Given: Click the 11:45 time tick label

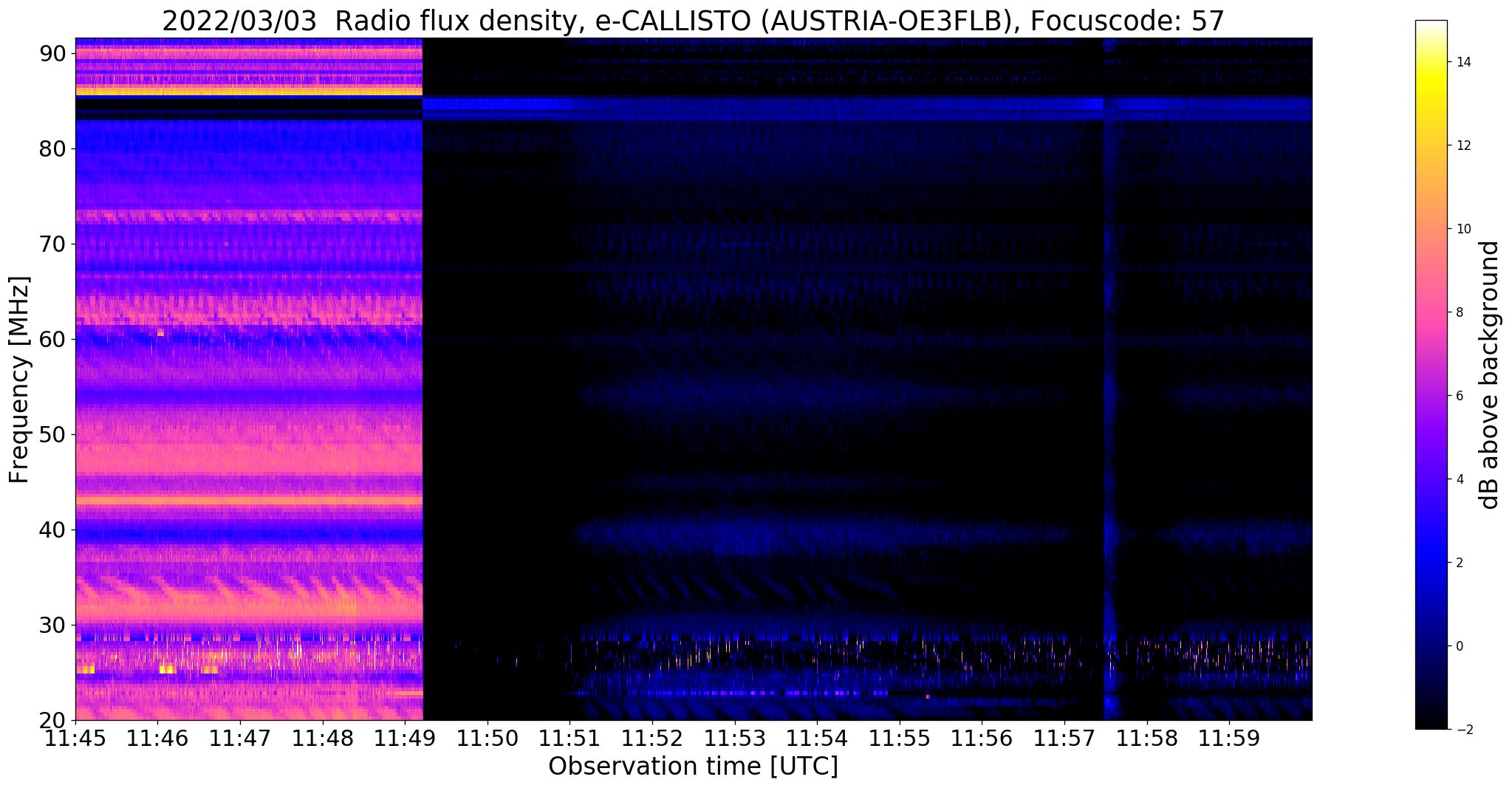Looking at the screenshot, I should coord(75,738).
